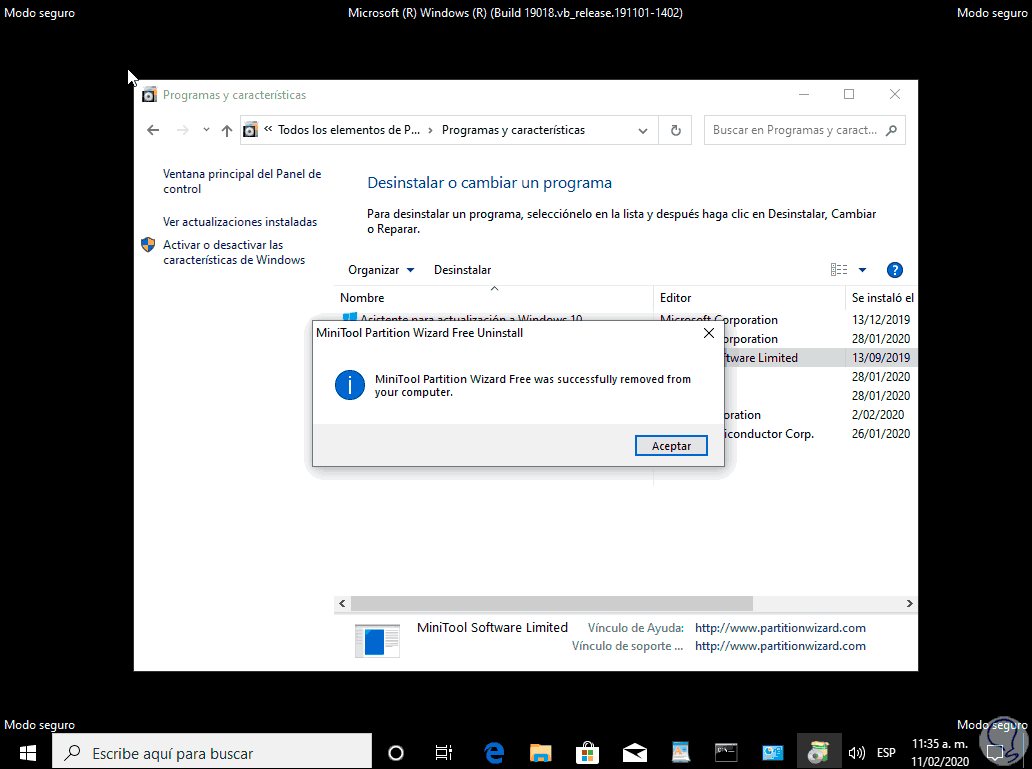This screenshot has width=1032, height=769.
Task: Open File Explorer from the taskbar
Action: pos(540,753)
